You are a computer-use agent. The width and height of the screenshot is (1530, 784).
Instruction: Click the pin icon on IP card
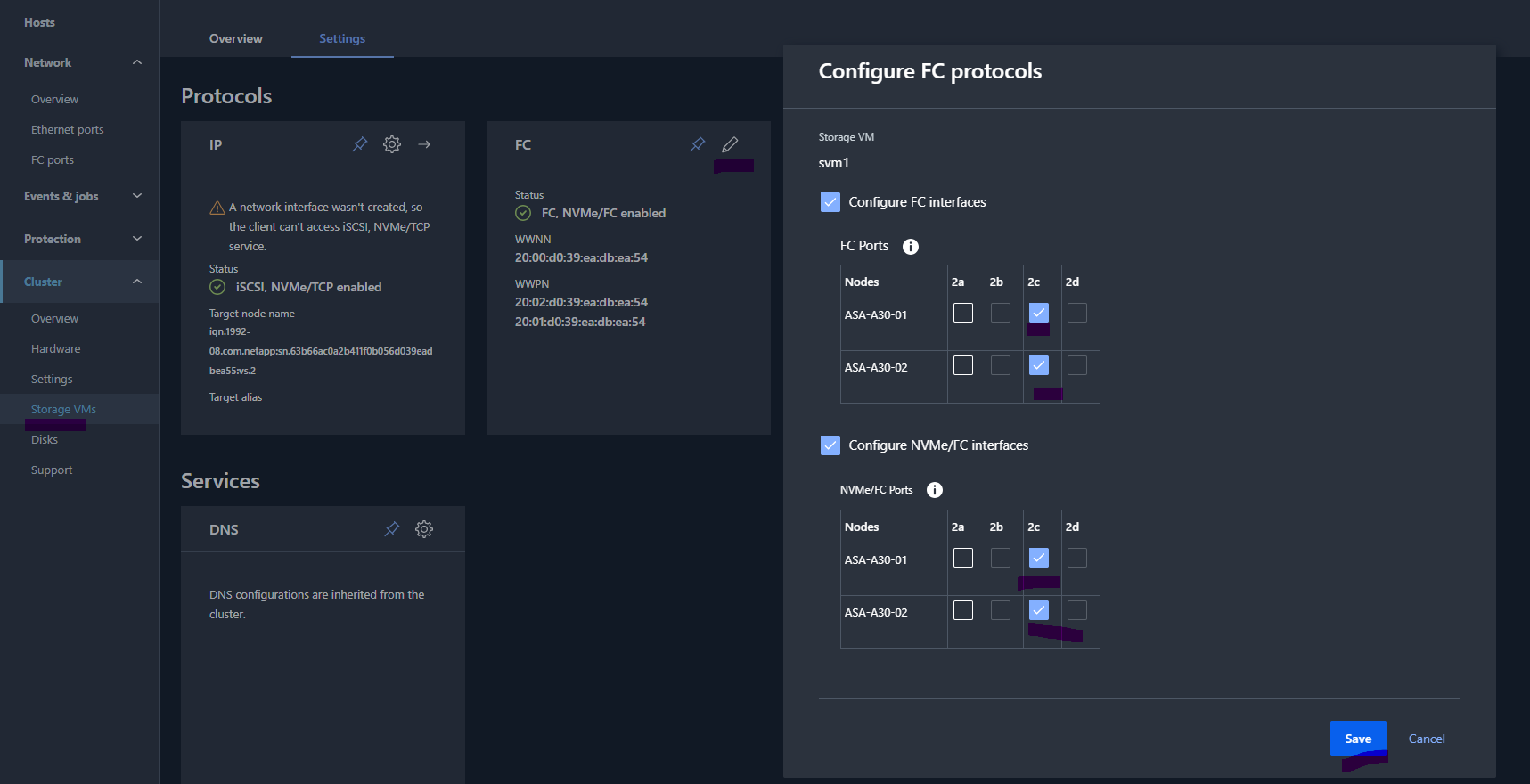(x=359, y=144)
